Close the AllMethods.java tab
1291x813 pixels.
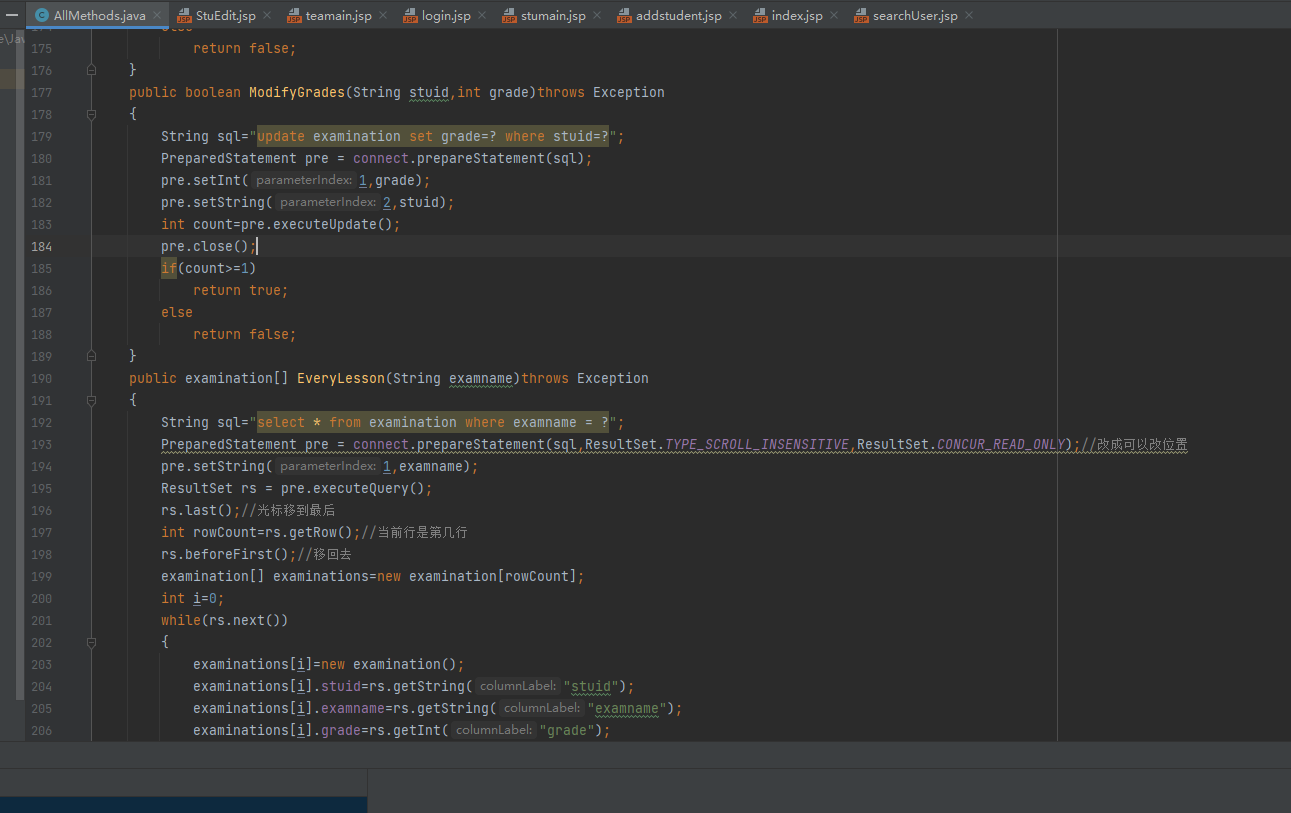pos(158,16)
